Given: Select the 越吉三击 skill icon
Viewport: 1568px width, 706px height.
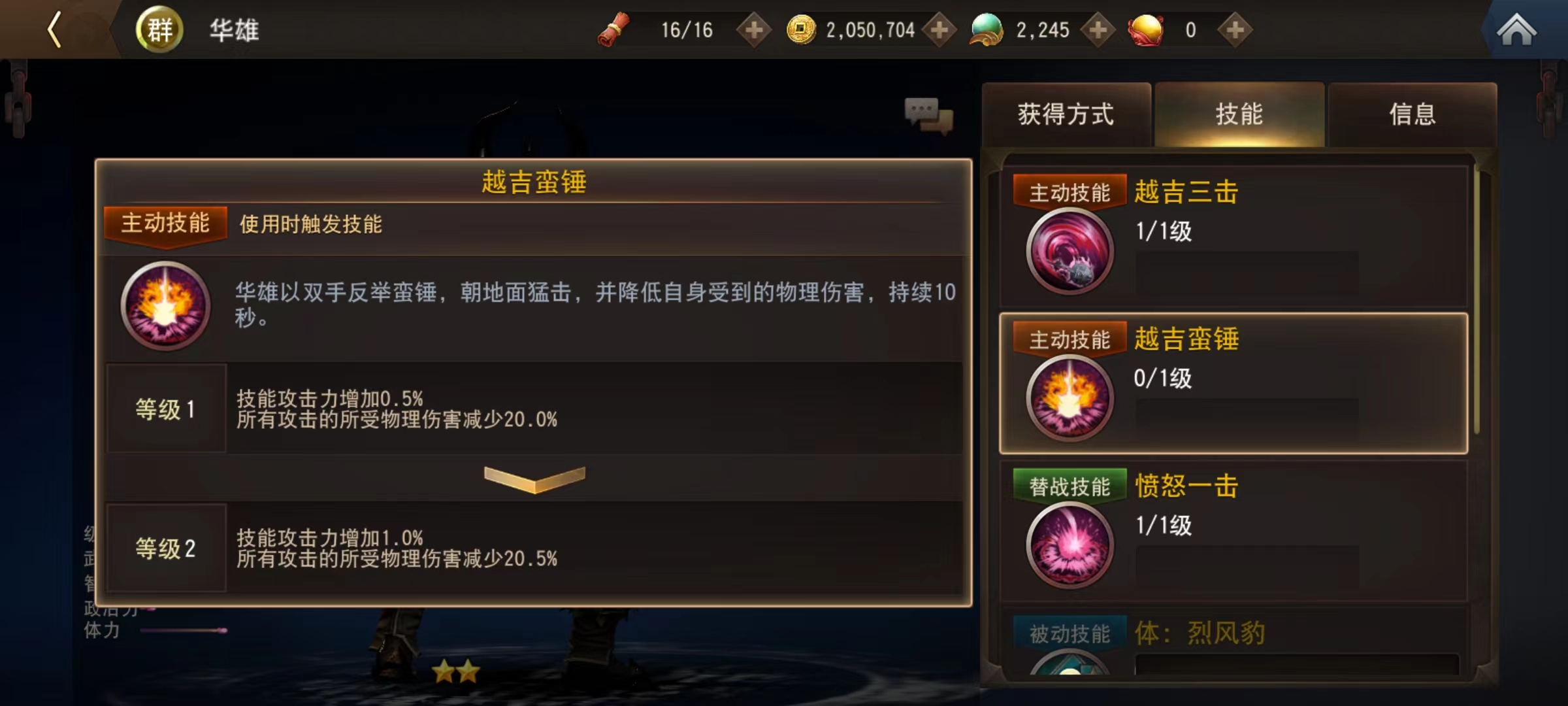Looking at the screenshot, I should tap(1070, 250).
